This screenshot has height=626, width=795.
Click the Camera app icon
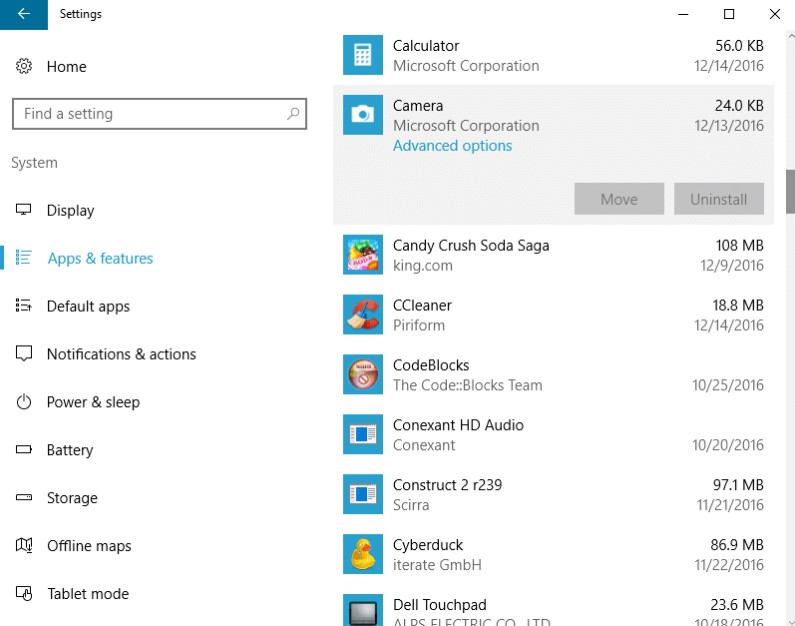(x=362, y=115)
